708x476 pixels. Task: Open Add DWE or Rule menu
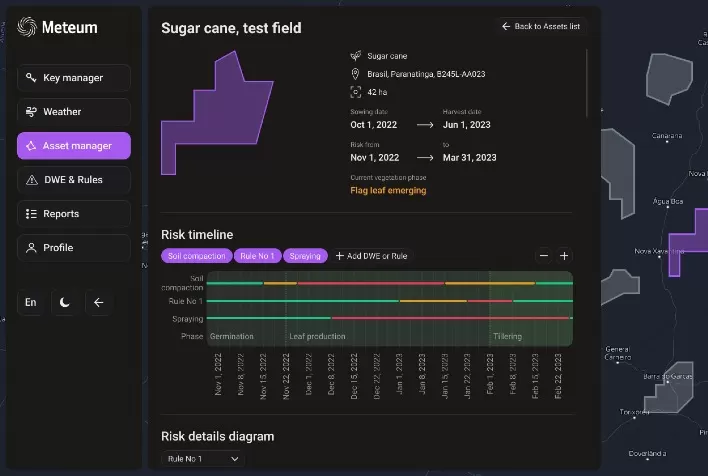(371, 256)
